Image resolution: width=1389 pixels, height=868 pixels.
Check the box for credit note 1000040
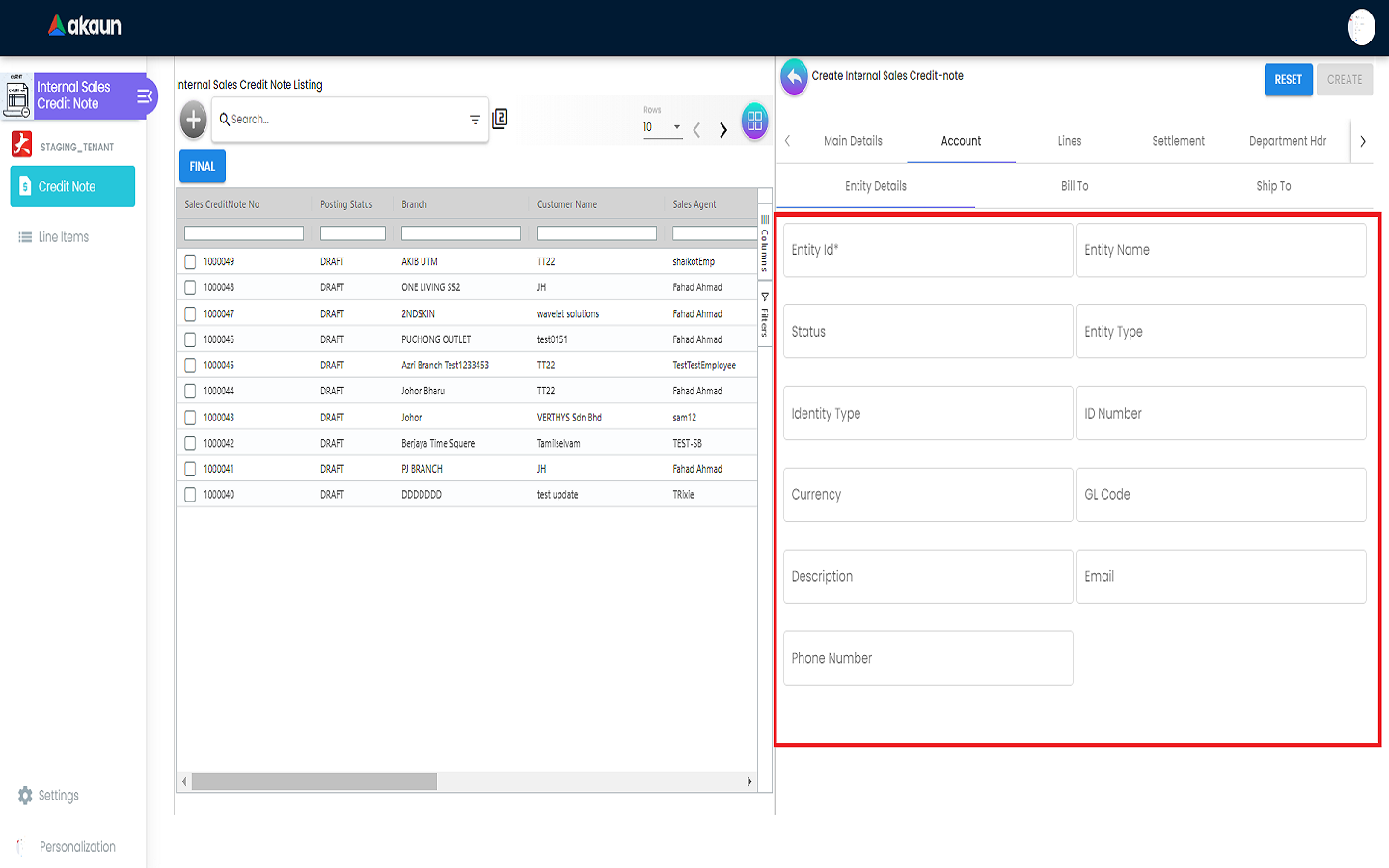(x=190, y=495)
